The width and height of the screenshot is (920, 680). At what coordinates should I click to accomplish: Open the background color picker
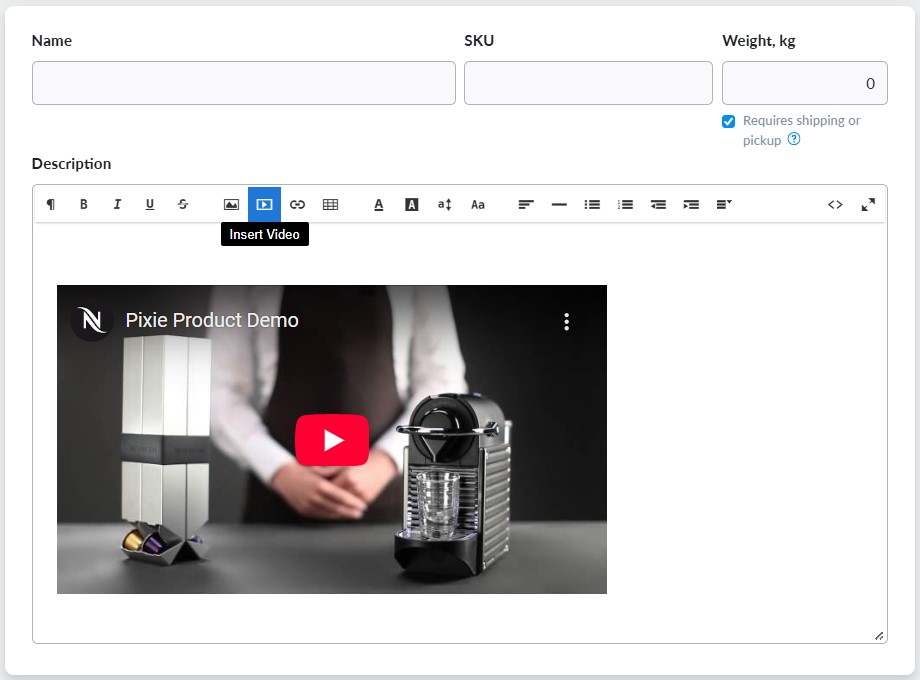(412, 204)
